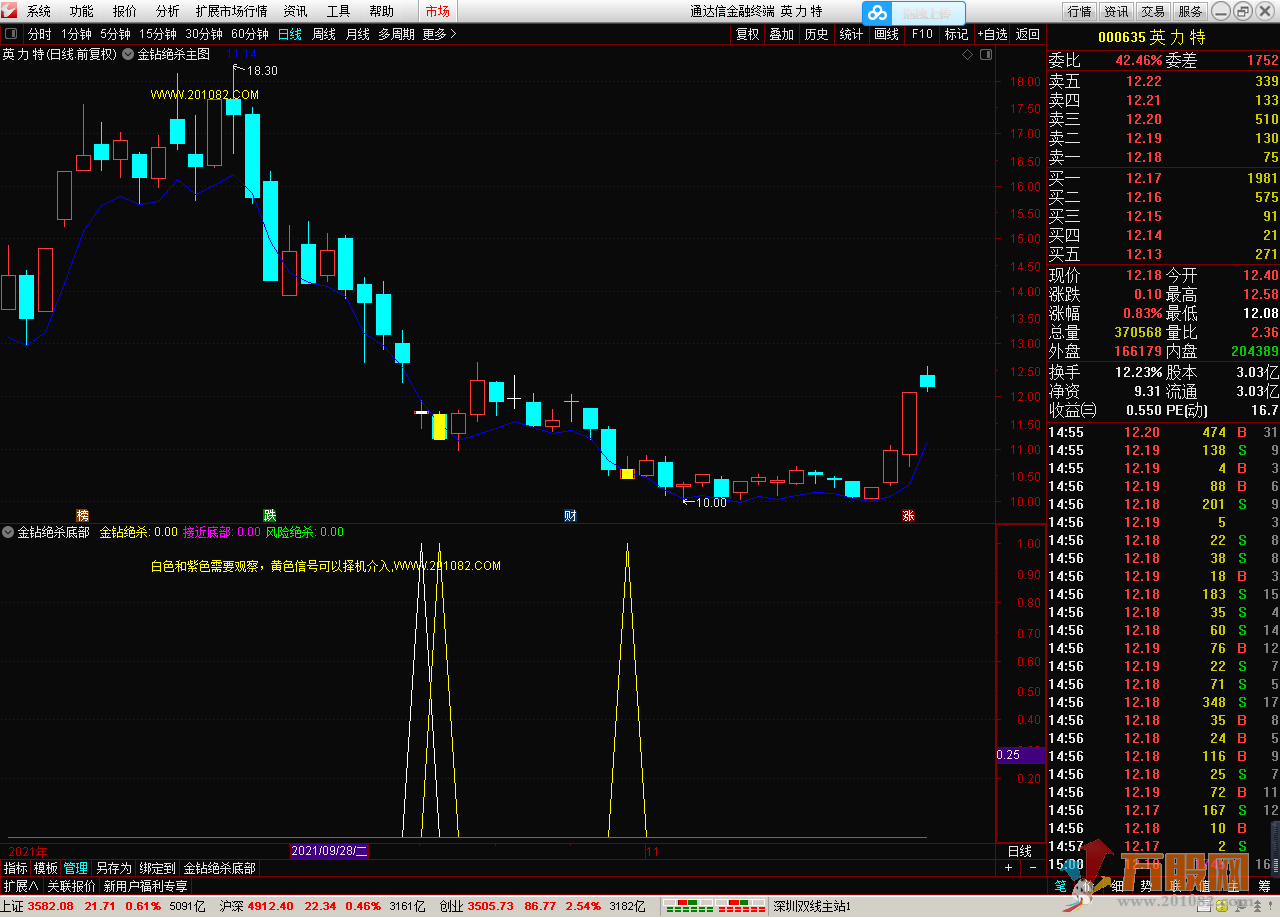
Task: Add the stock with the +自选 button
Action: (x=992, y=34)
